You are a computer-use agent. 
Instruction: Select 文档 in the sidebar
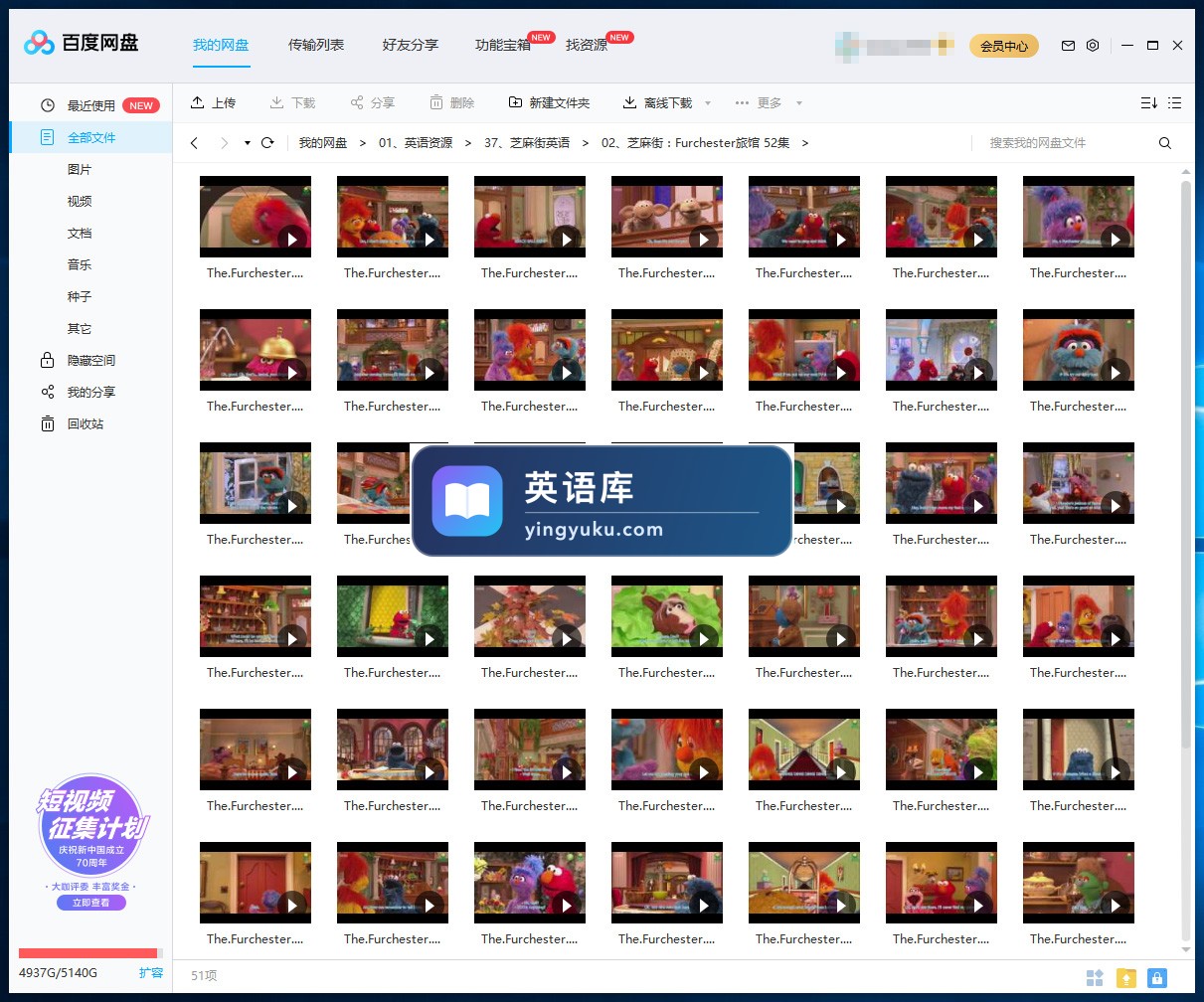coord(80,233)
